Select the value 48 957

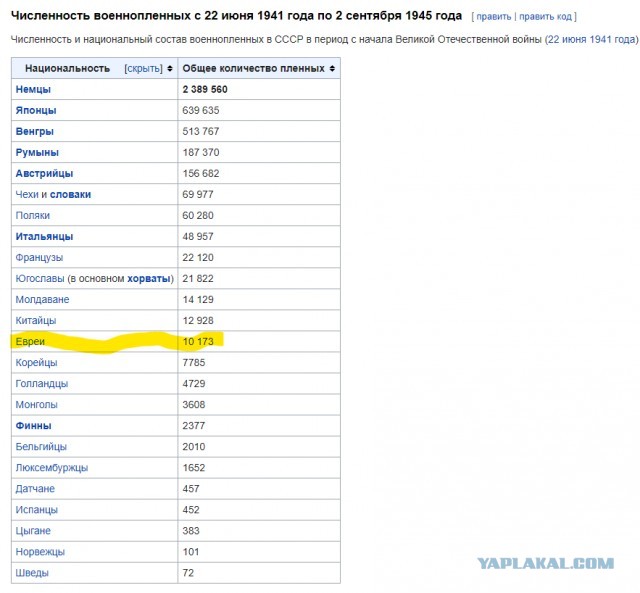[198, 237]
